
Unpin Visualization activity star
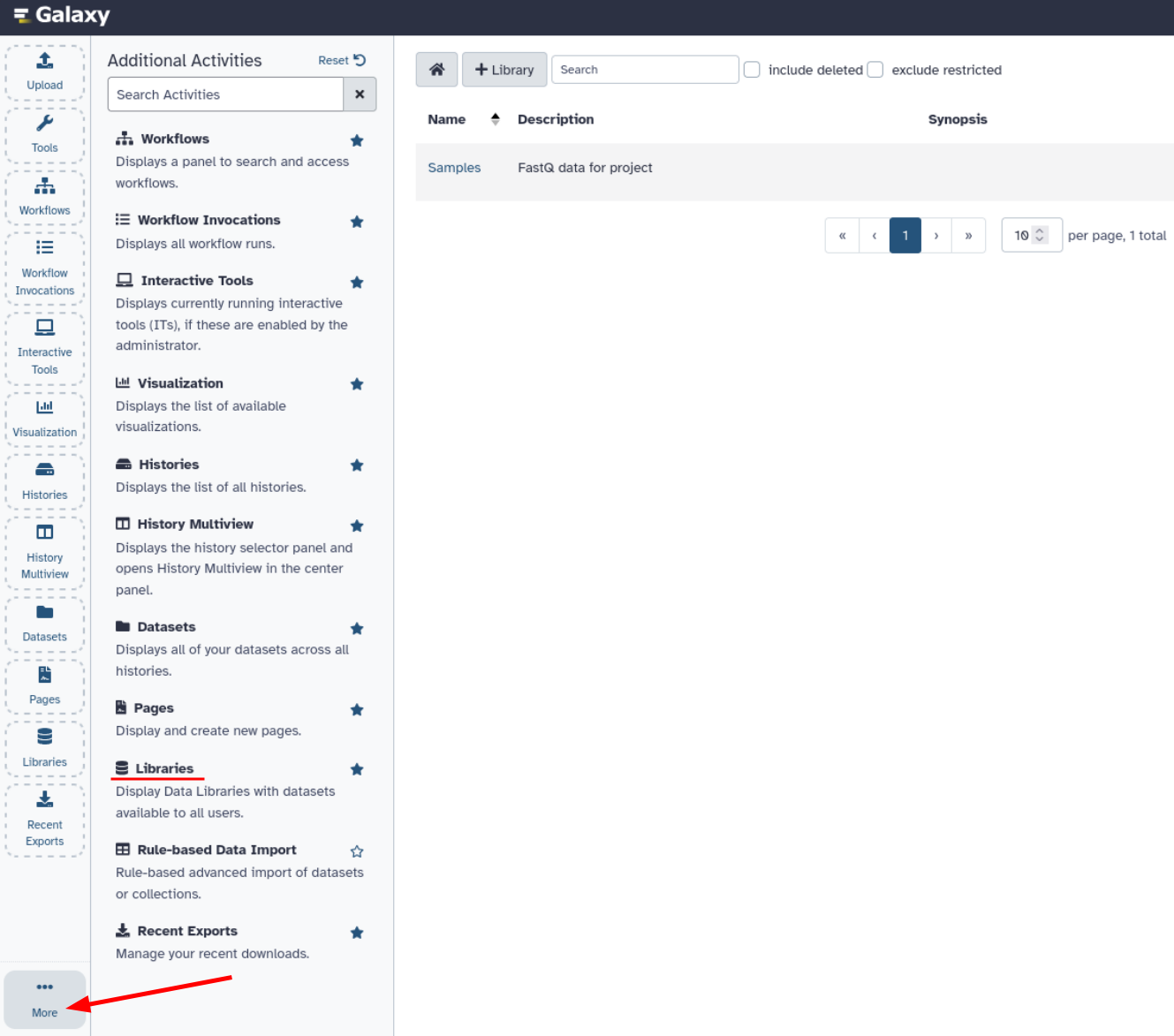pos(357,385)
